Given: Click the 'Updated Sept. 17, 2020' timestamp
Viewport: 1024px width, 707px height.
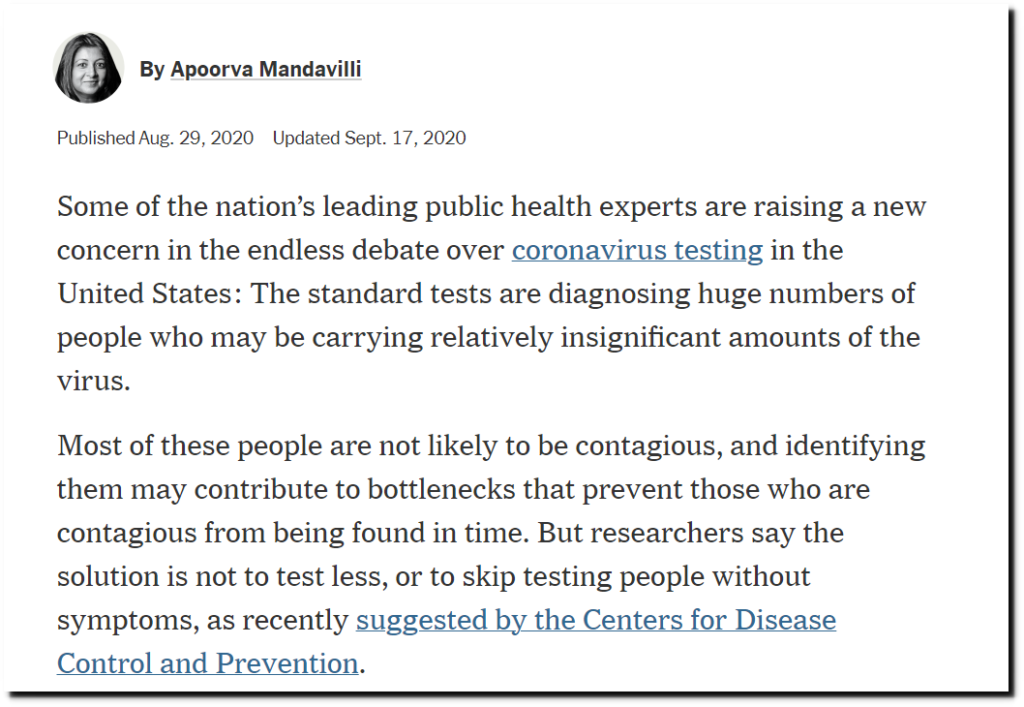Looking at the screenshot, I should 369,138.
